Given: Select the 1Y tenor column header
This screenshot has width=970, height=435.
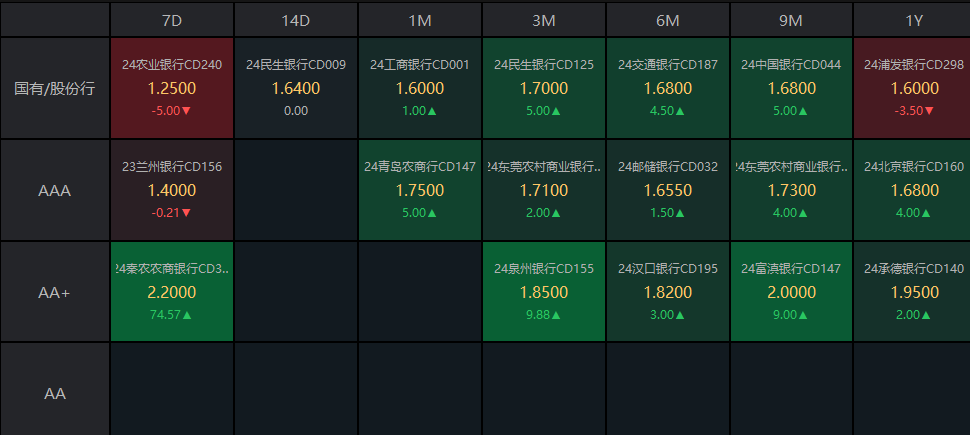Looking at the screenshot, I should [x=912, y=20].
